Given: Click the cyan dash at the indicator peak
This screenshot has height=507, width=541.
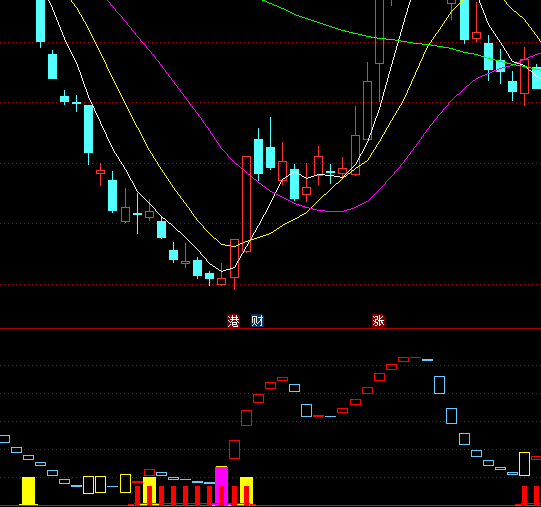Looking at the screenshot, I should click(427, 360).
